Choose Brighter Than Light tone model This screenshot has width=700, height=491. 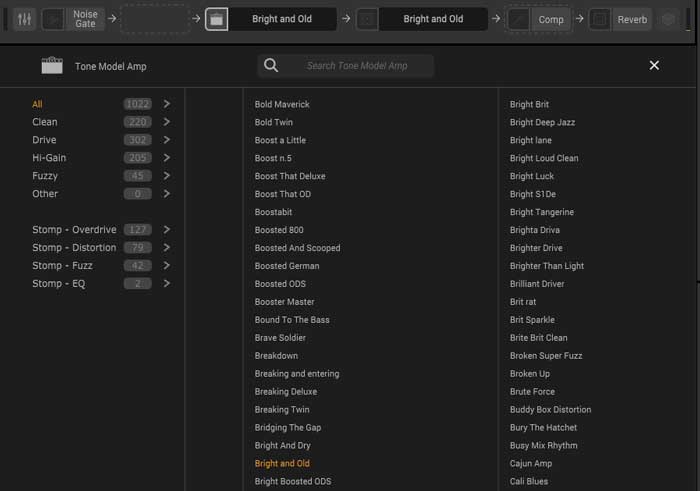[547, 266]
